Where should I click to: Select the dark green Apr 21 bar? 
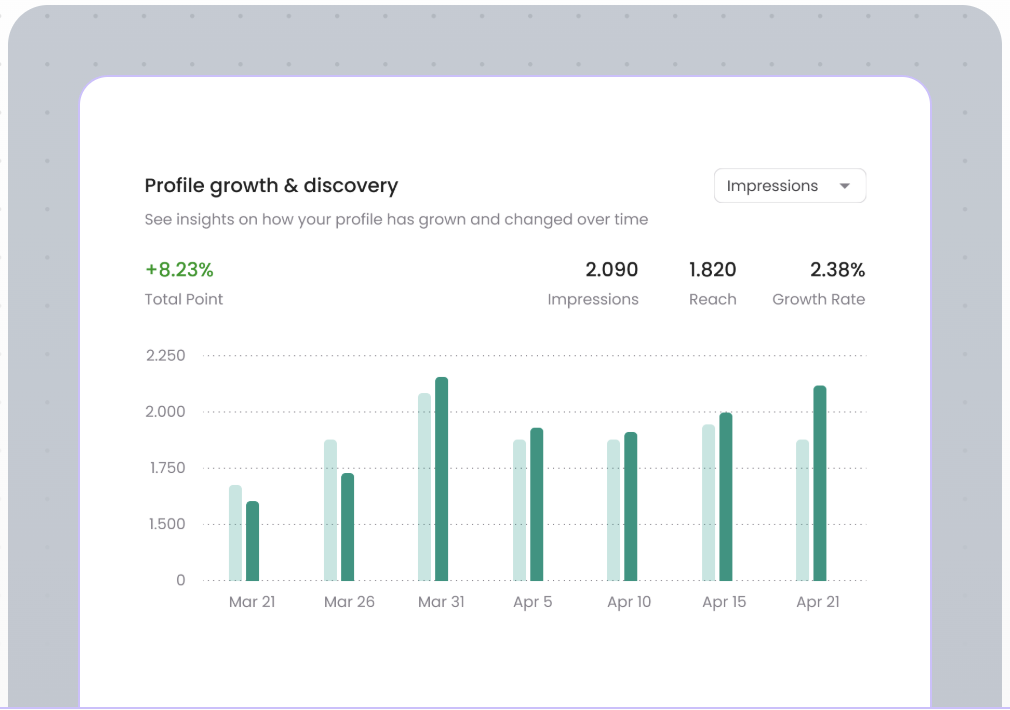click(x=820, y=483)
